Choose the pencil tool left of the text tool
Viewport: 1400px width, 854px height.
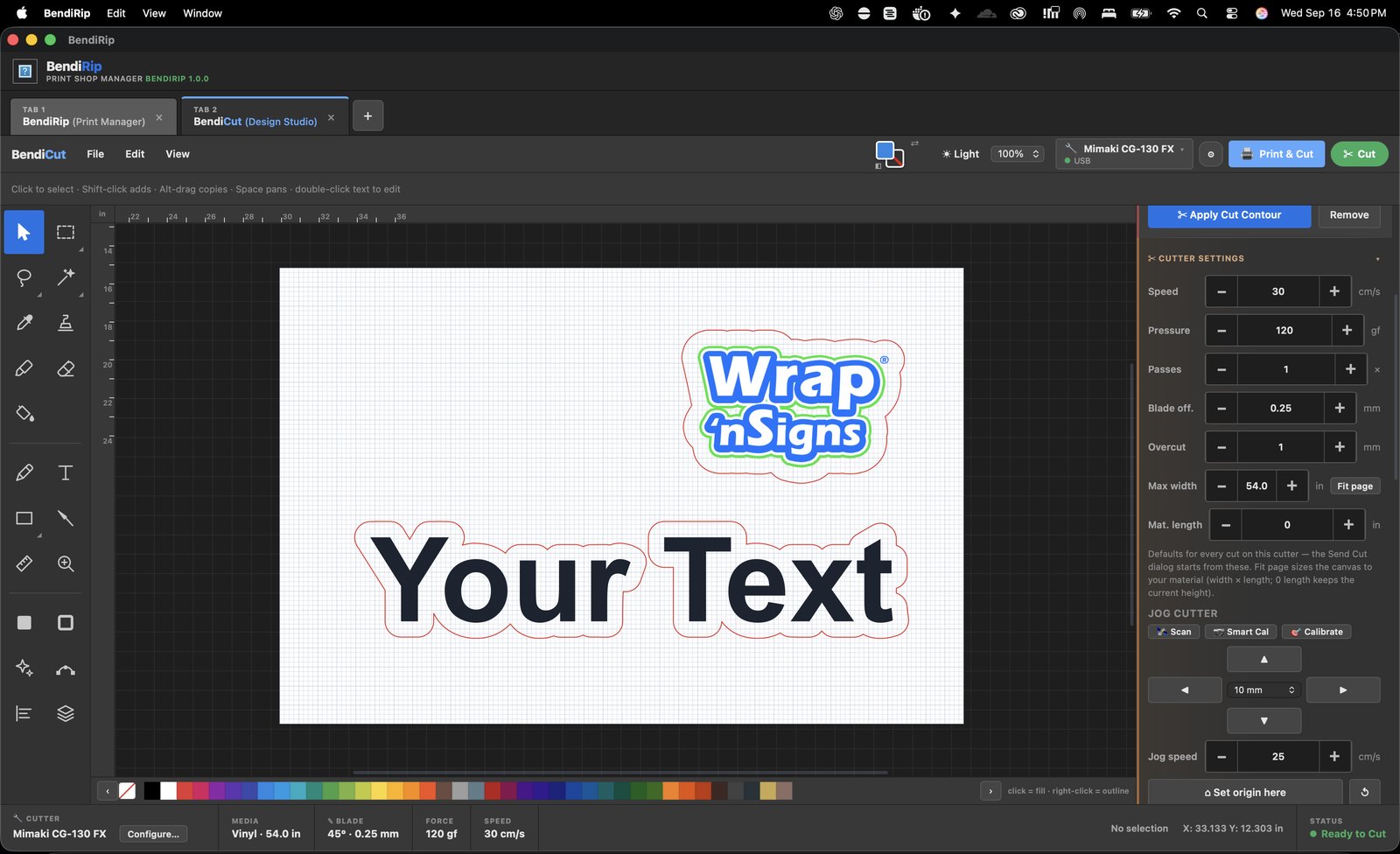(24, 472)
